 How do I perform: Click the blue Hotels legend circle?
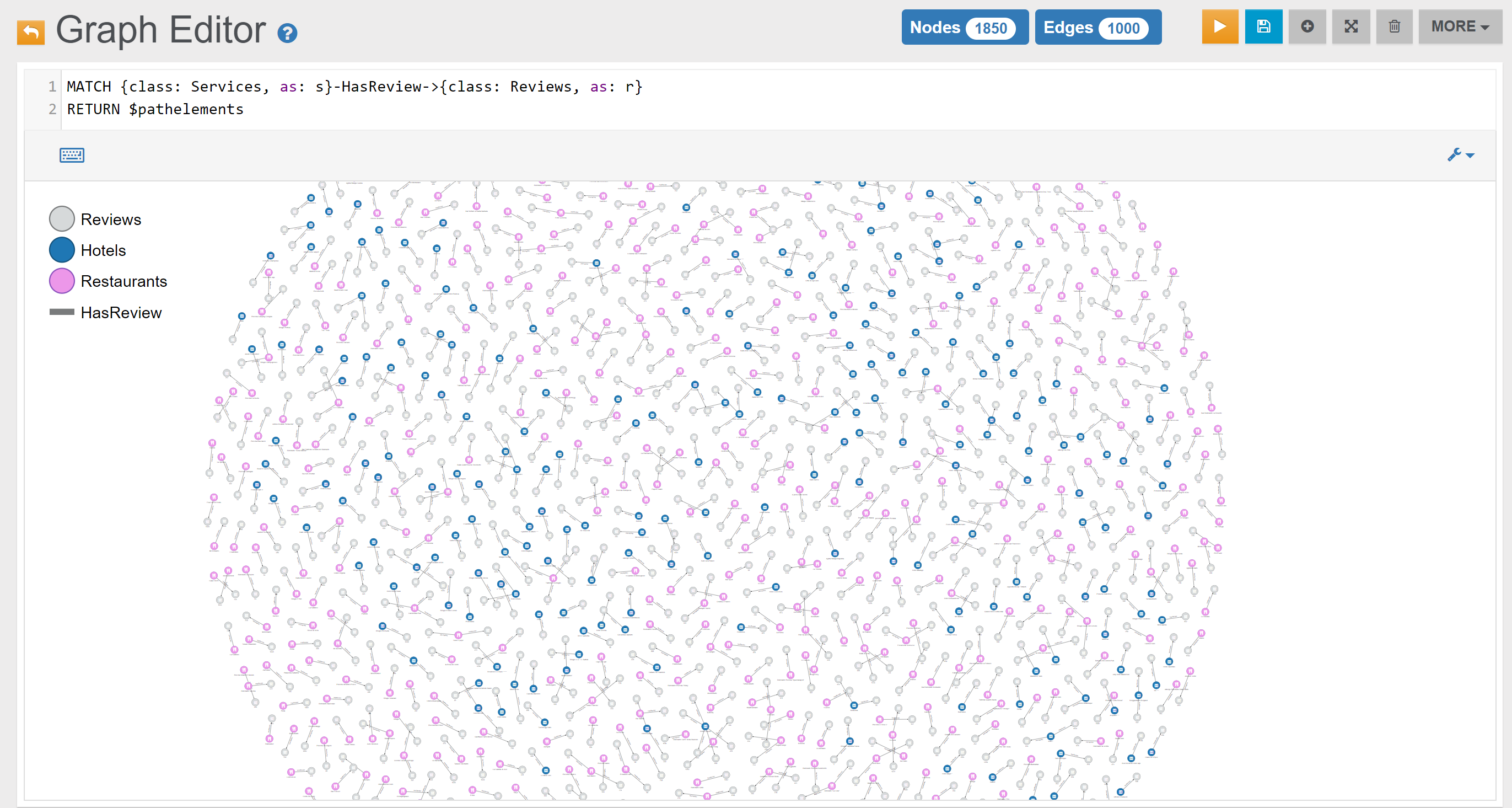62,250
